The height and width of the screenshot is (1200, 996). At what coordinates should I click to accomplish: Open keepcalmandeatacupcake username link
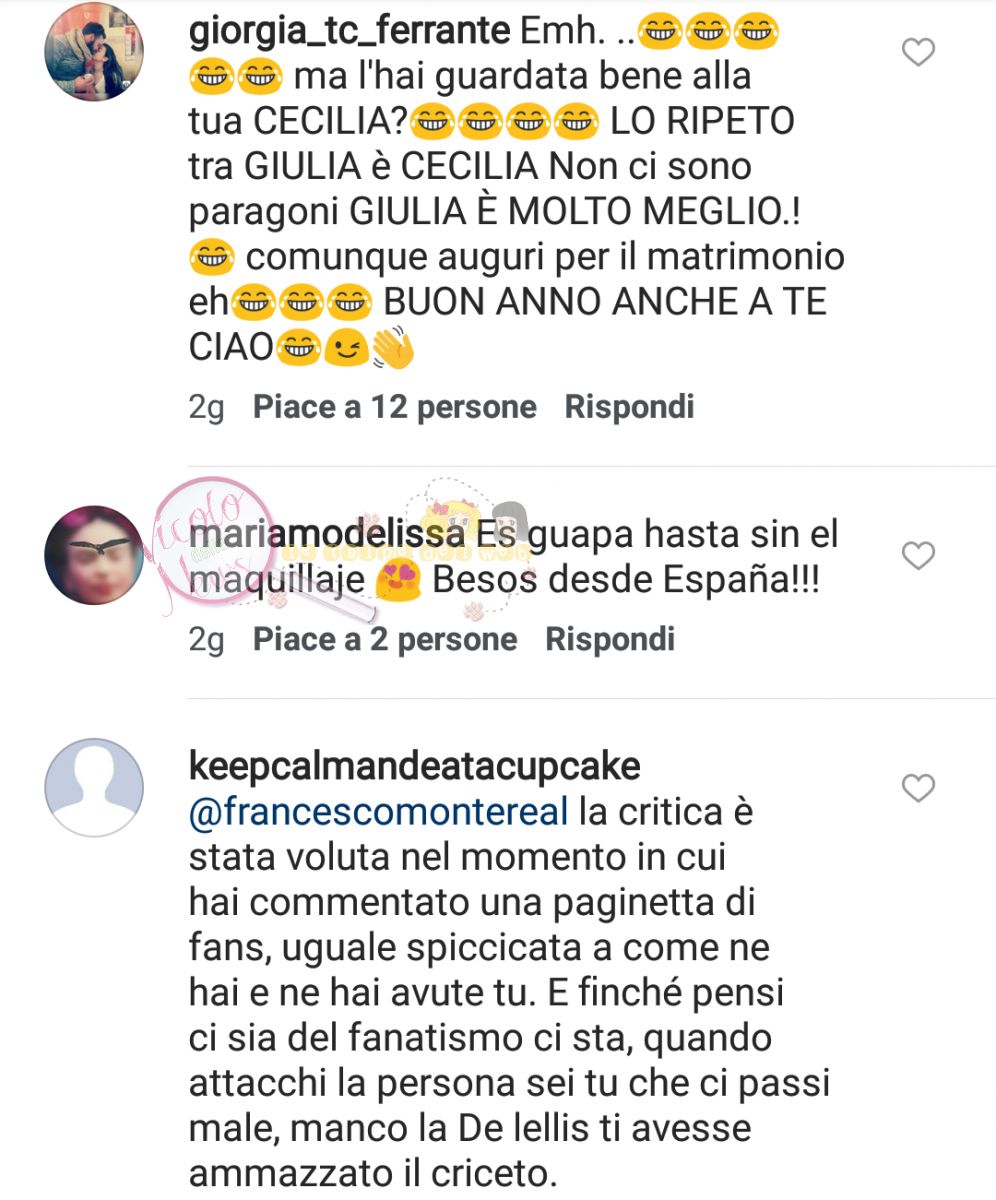pos(413,767)
